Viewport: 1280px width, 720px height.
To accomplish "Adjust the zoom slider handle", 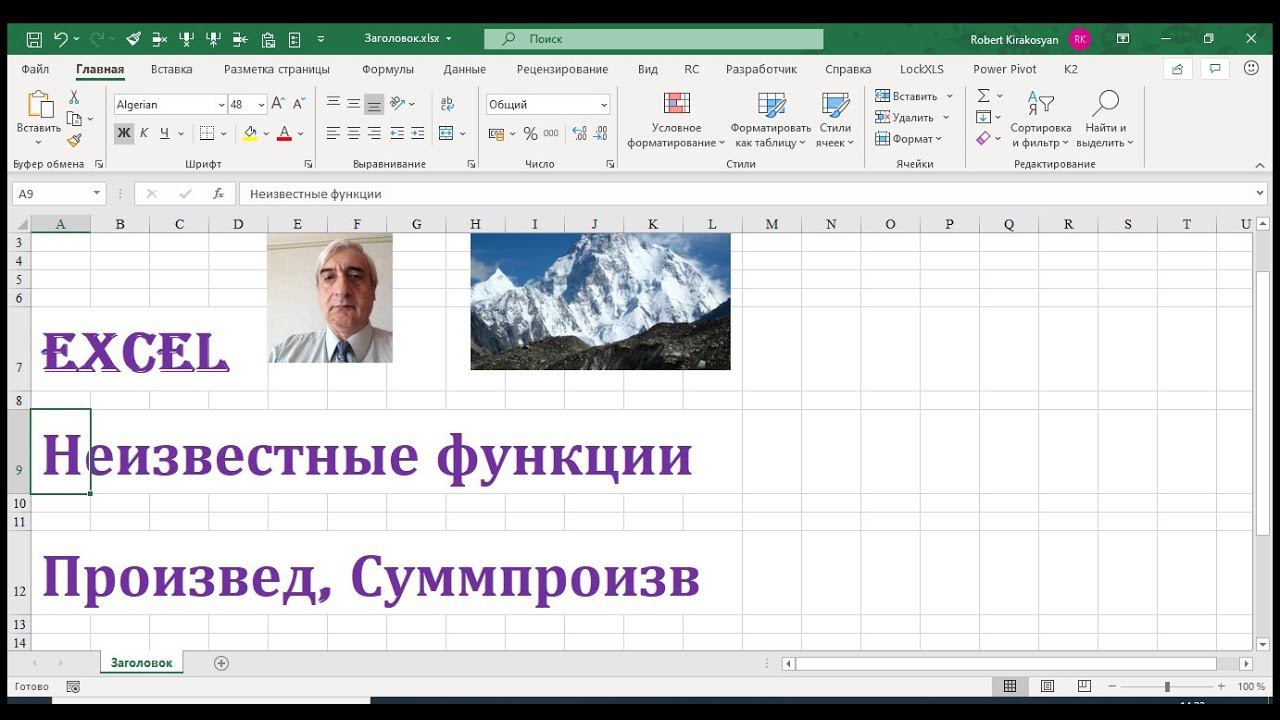I will (x=1167, y=687).
